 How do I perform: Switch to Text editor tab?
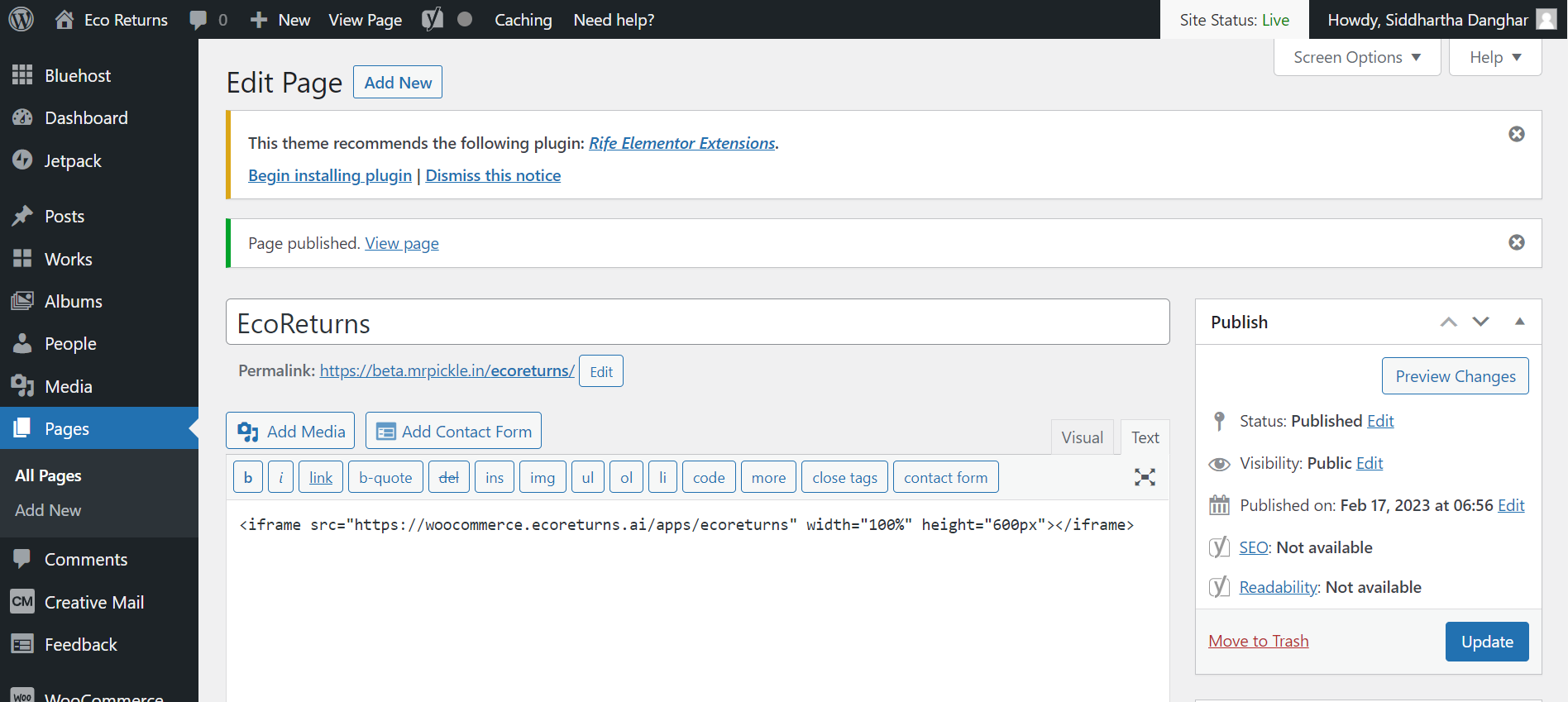pos(1145,437)
